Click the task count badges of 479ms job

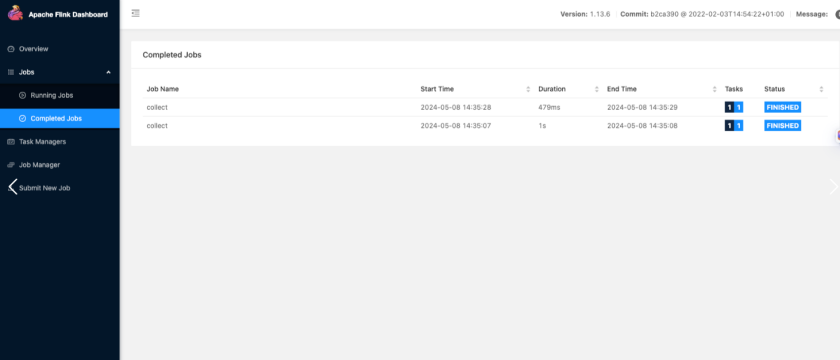(x=734, y=107)
